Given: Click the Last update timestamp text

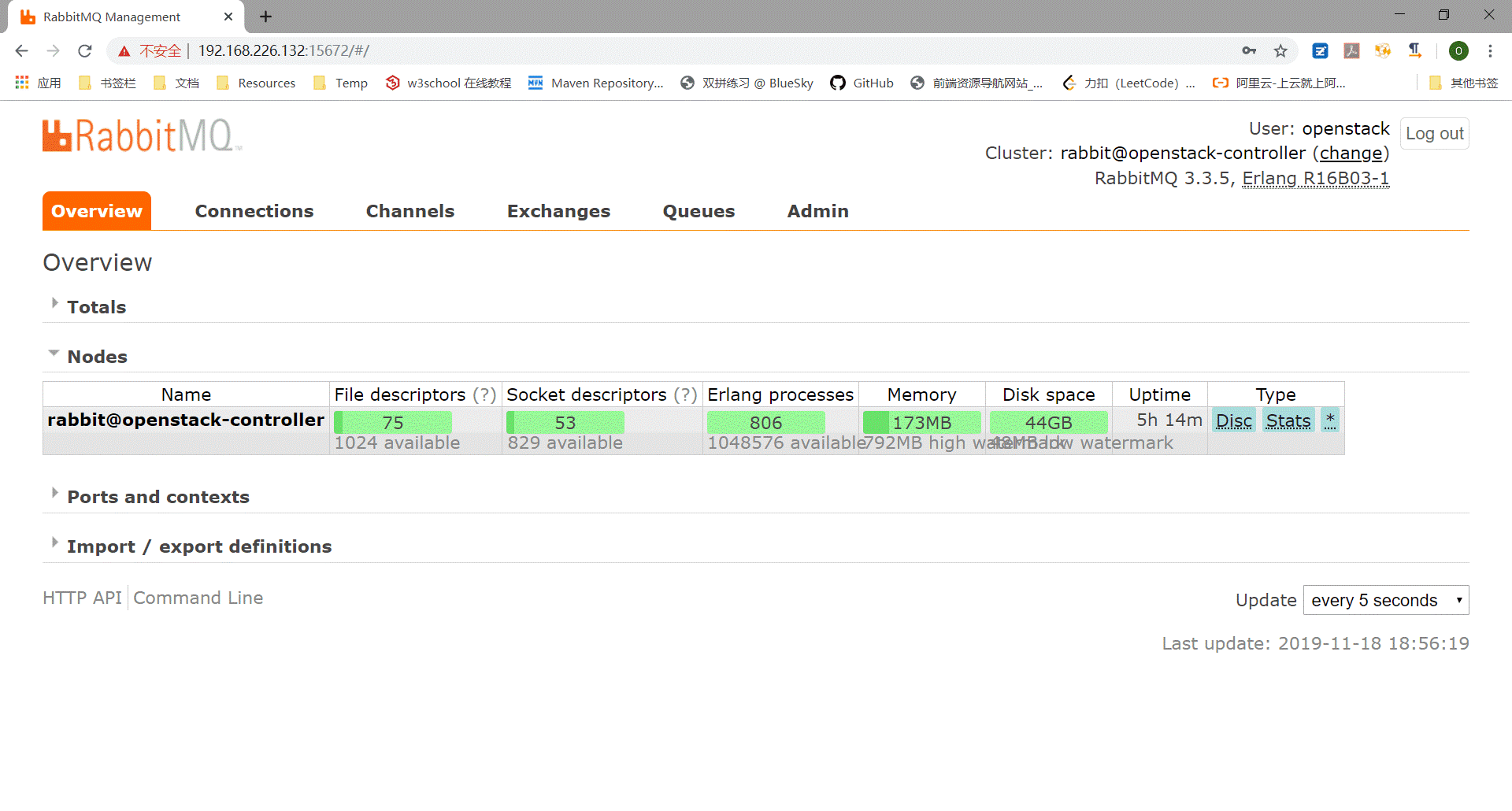Looking at the screenshot, I should tap(1316, 644).
